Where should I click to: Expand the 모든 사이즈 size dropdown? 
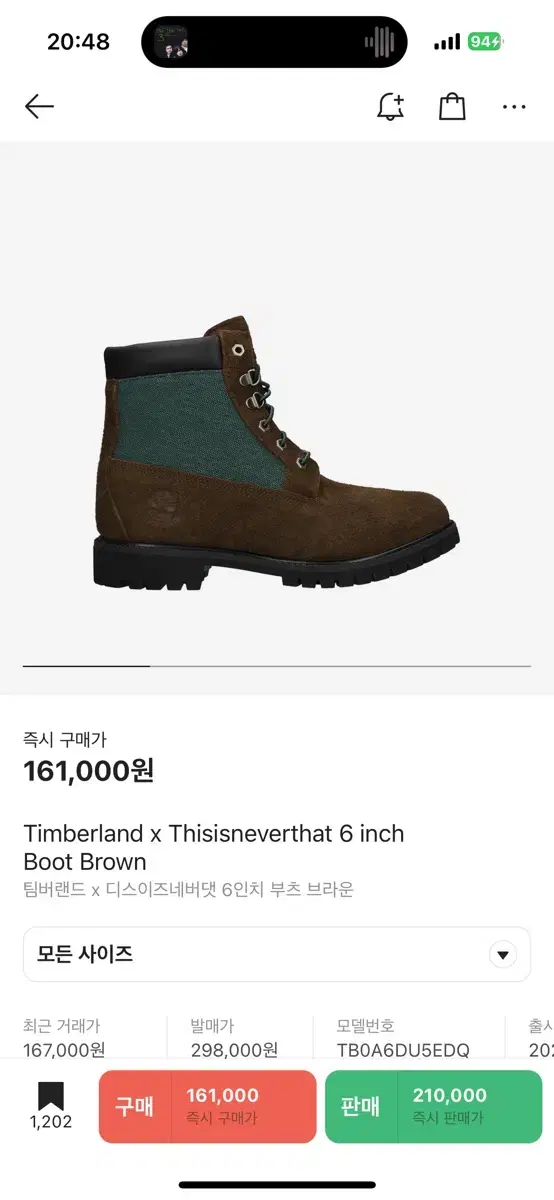277,954
